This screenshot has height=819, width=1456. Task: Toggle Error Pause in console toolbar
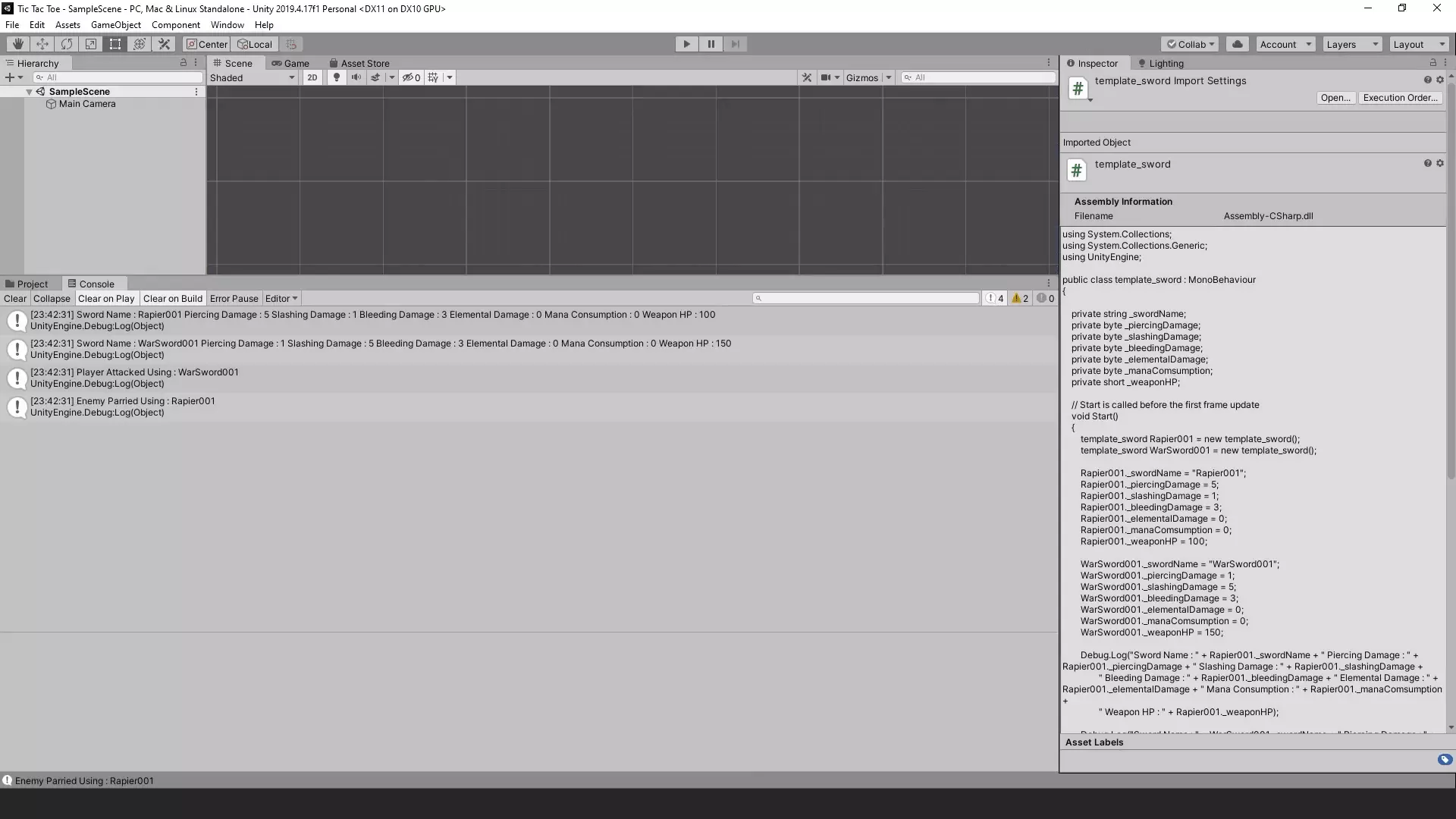point(233,298)
